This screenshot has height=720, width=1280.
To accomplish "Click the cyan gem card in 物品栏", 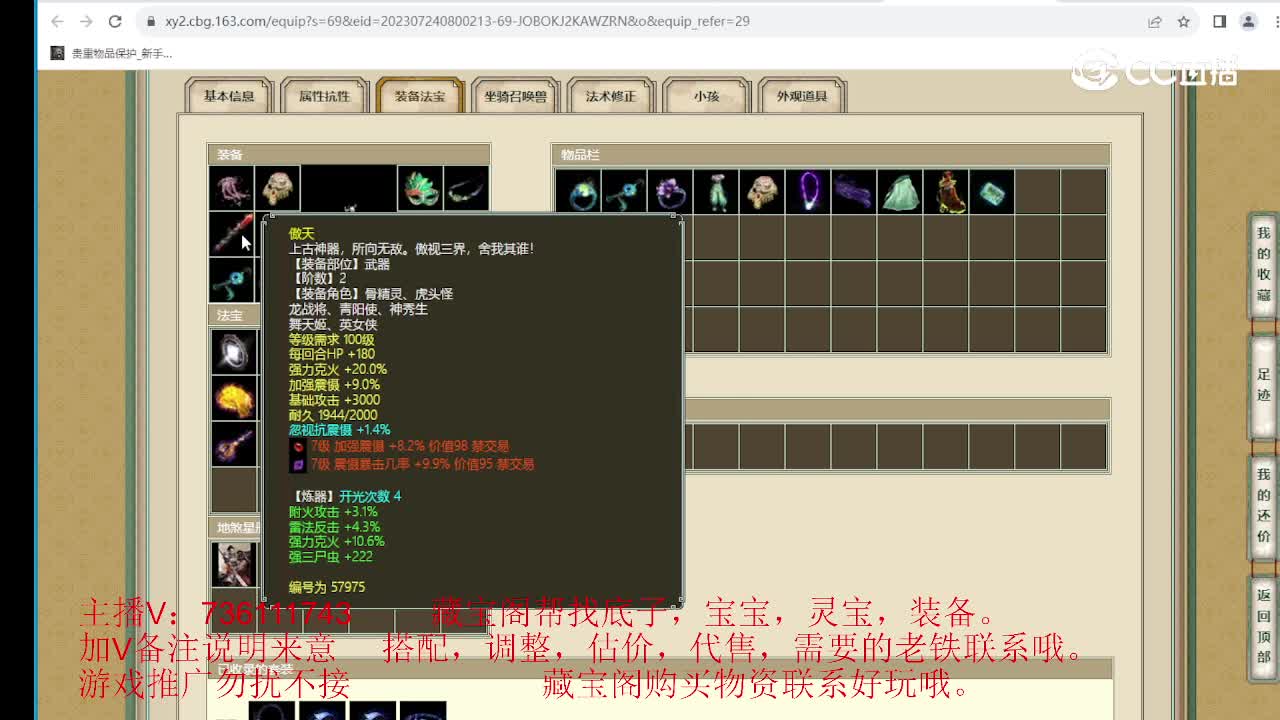I will (x=992, y=192).
